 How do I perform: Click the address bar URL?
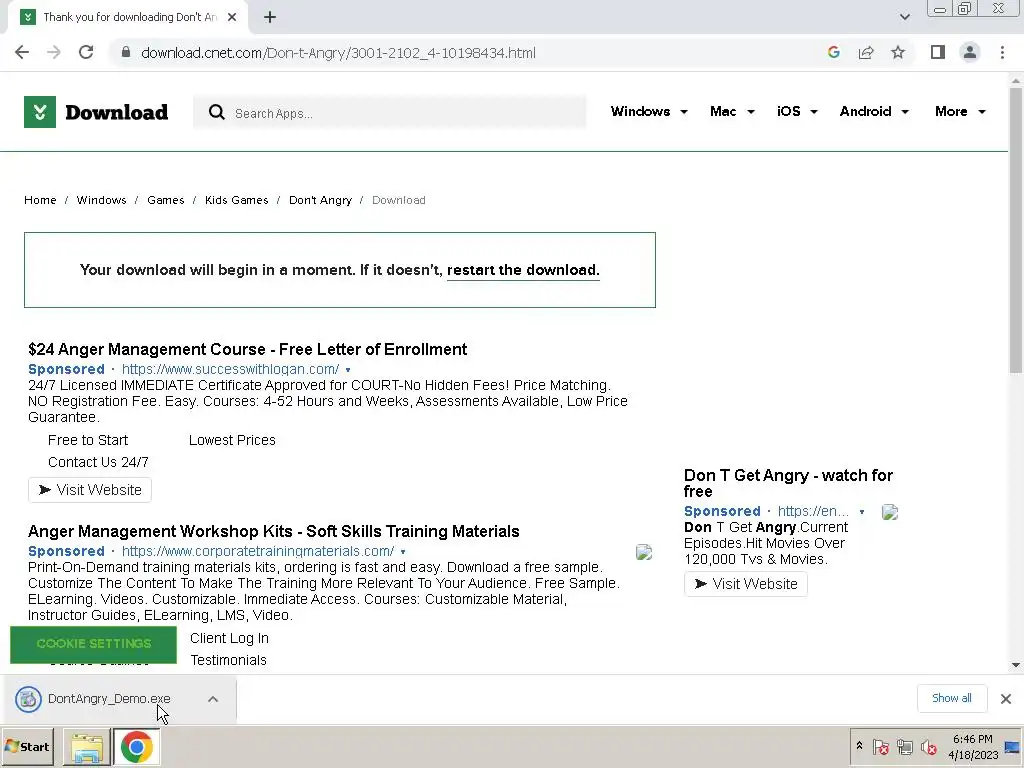[x=338, y=53]
